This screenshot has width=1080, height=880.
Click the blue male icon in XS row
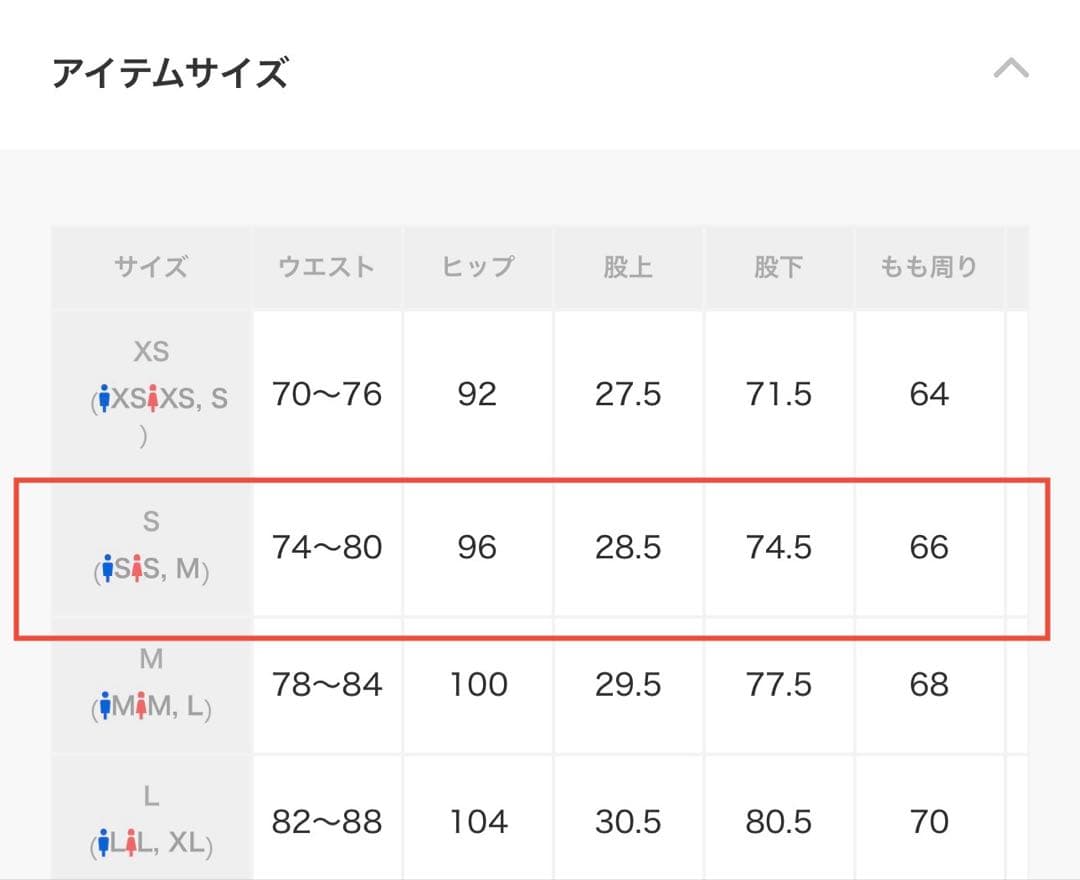107,395
